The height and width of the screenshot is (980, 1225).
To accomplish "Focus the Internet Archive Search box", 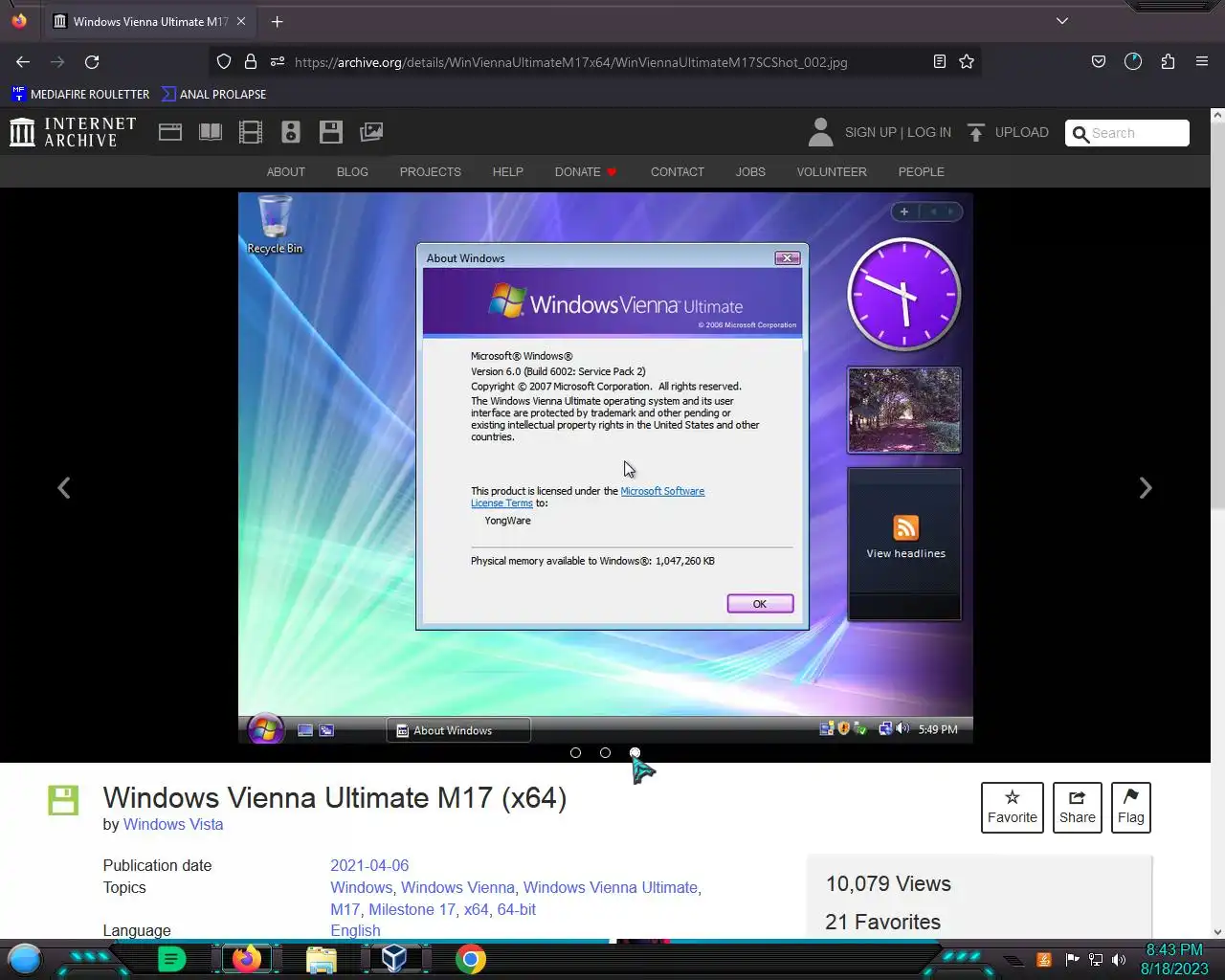I will (1127, 133).
